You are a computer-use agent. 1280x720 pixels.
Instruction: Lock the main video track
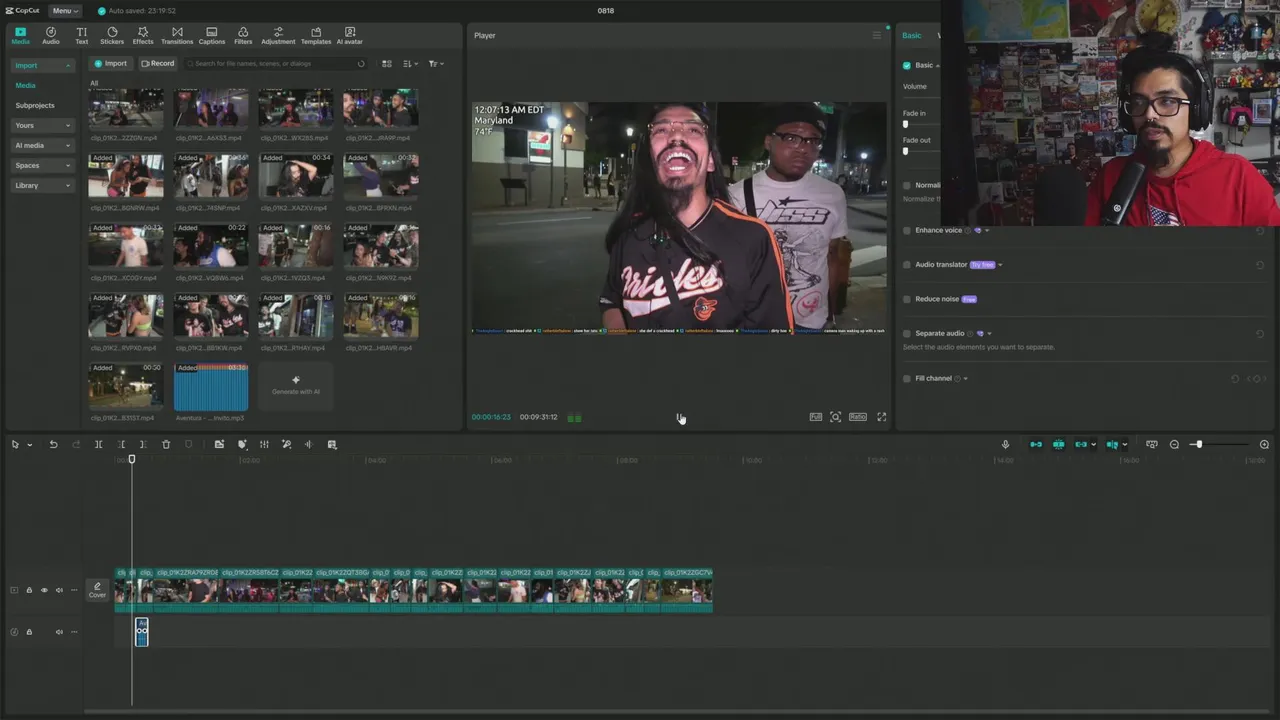click(x=29, y=590)
